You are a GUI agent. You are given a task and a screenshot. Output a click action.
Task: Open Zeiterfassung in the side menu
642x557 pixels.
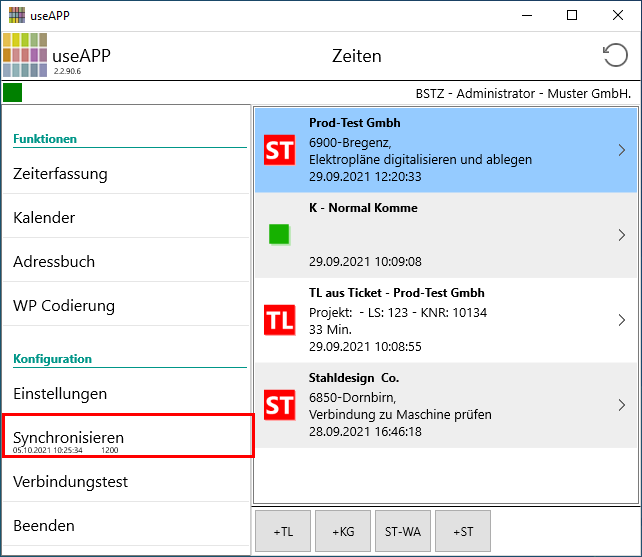(126, 174)
